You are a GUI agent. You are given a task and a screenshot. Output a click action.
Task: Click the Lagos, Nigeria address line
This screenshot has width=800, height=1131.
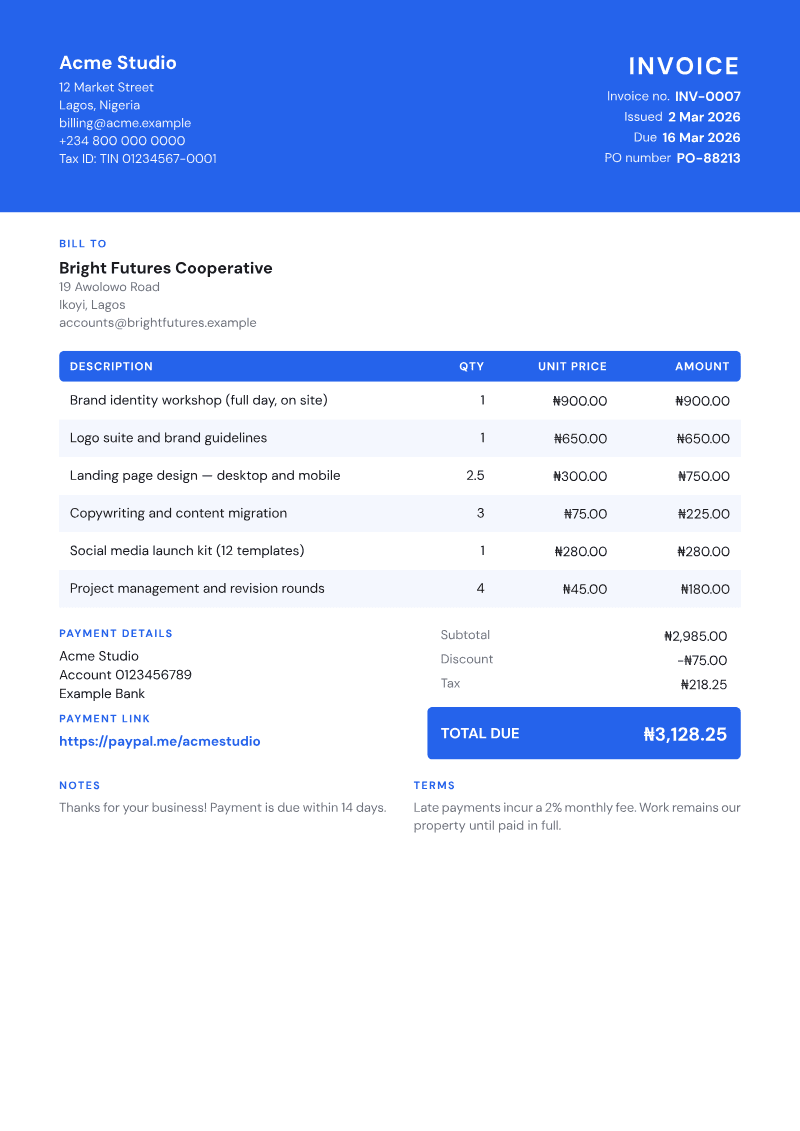100,105
